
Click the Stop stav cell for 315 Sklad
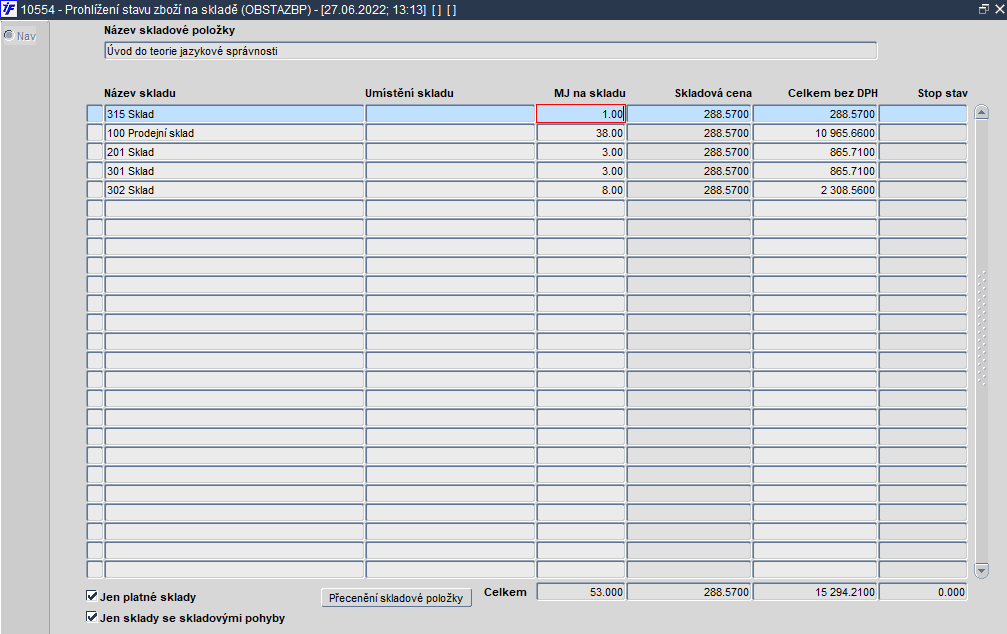922,114
